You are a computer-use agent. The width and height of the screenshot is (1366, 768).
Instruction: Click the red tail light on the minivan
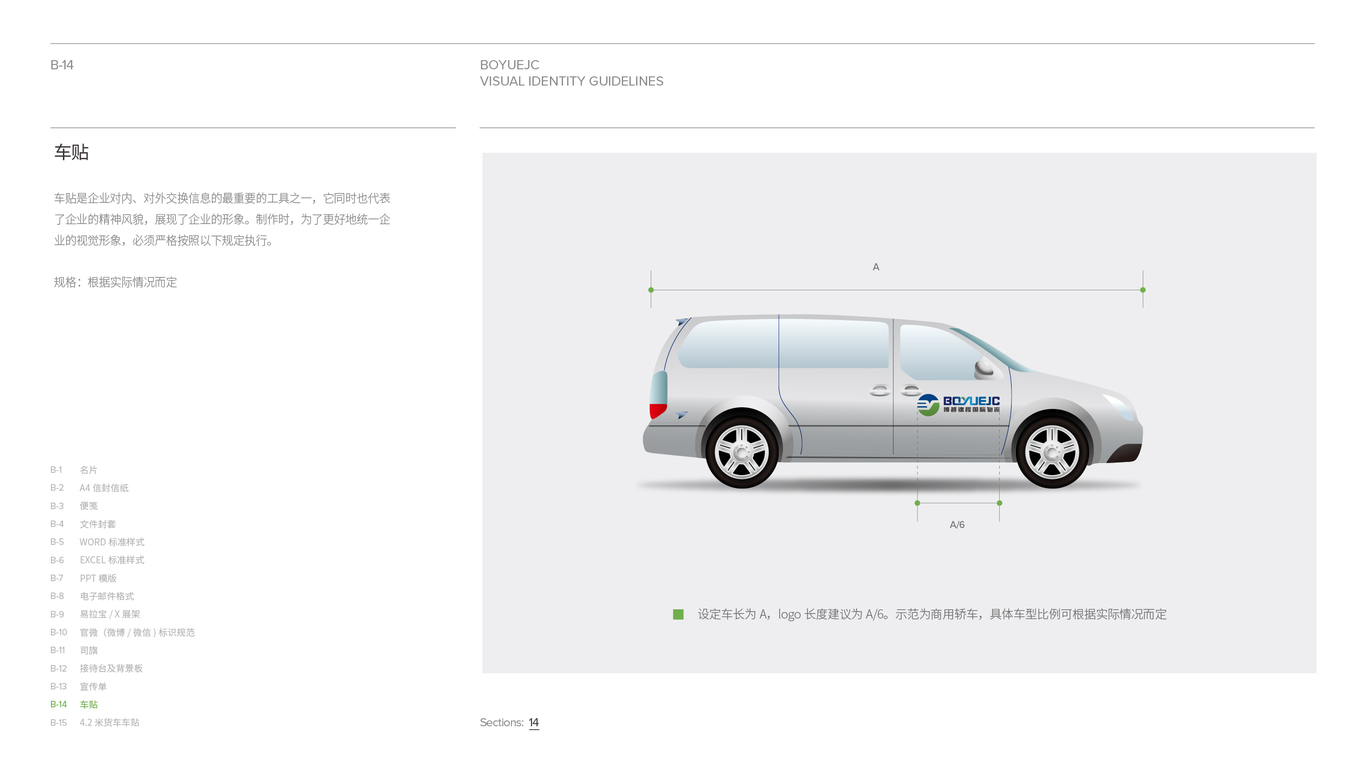[658, 410]
